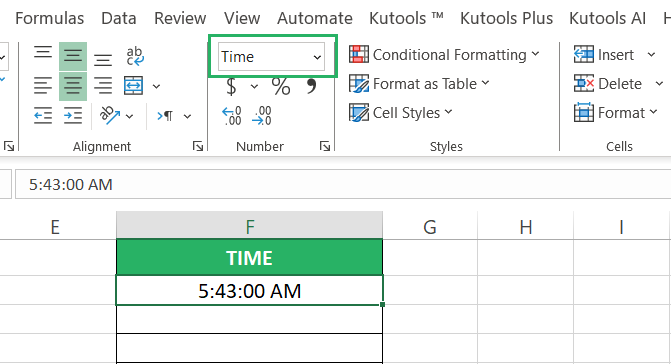The image size is (671, 364).
Task: Align text left
Action: 43,86
